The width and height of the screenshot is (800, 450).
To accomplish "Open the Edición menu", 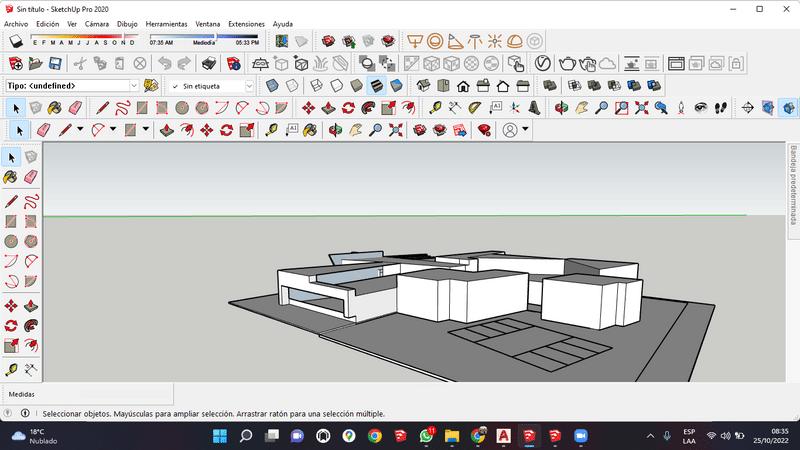I will pos(47,24).
